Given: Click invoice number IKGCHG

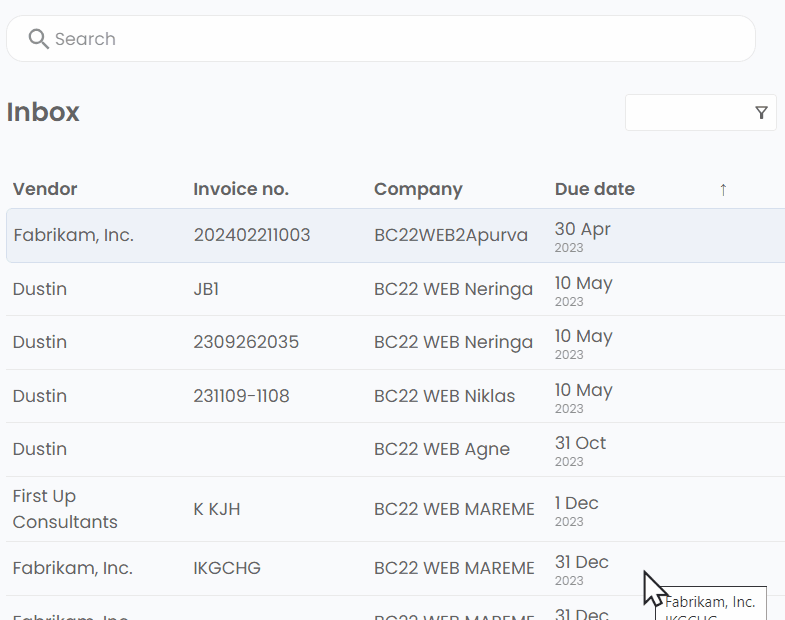Looking at the screenshot, I should (x=227, y=568).
